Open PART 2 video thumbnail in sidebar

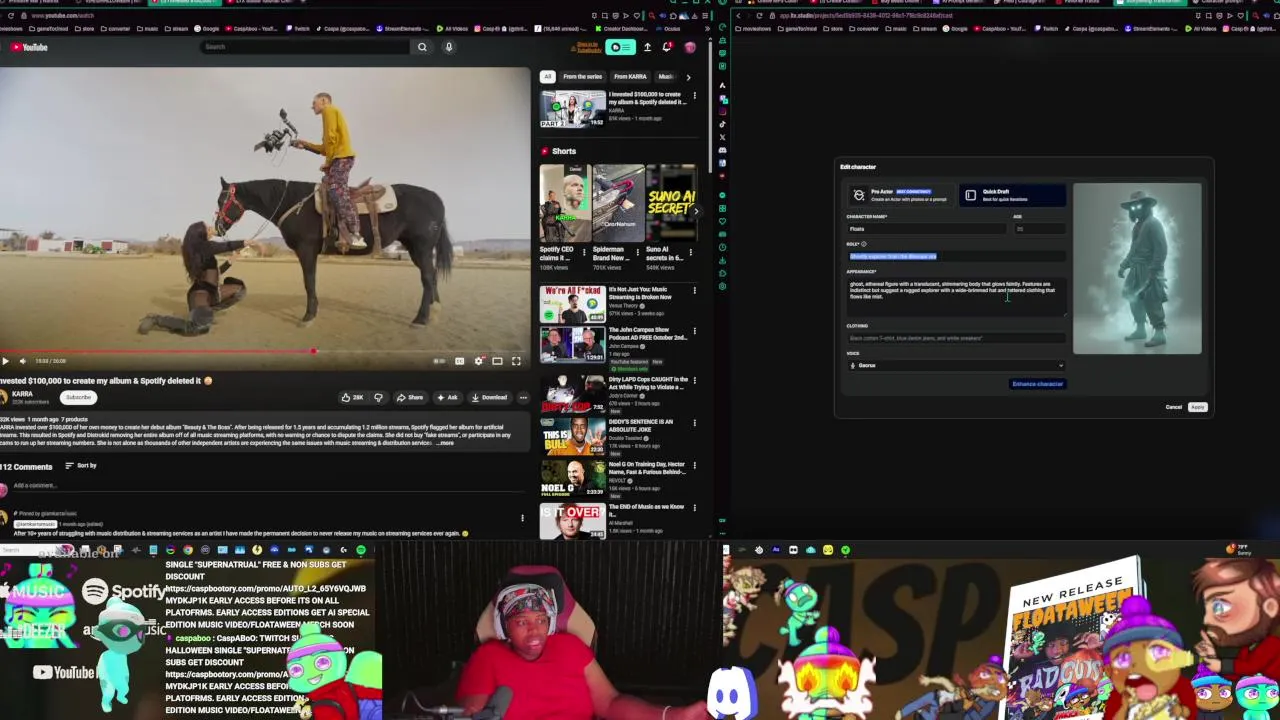[x=572, y=109]
